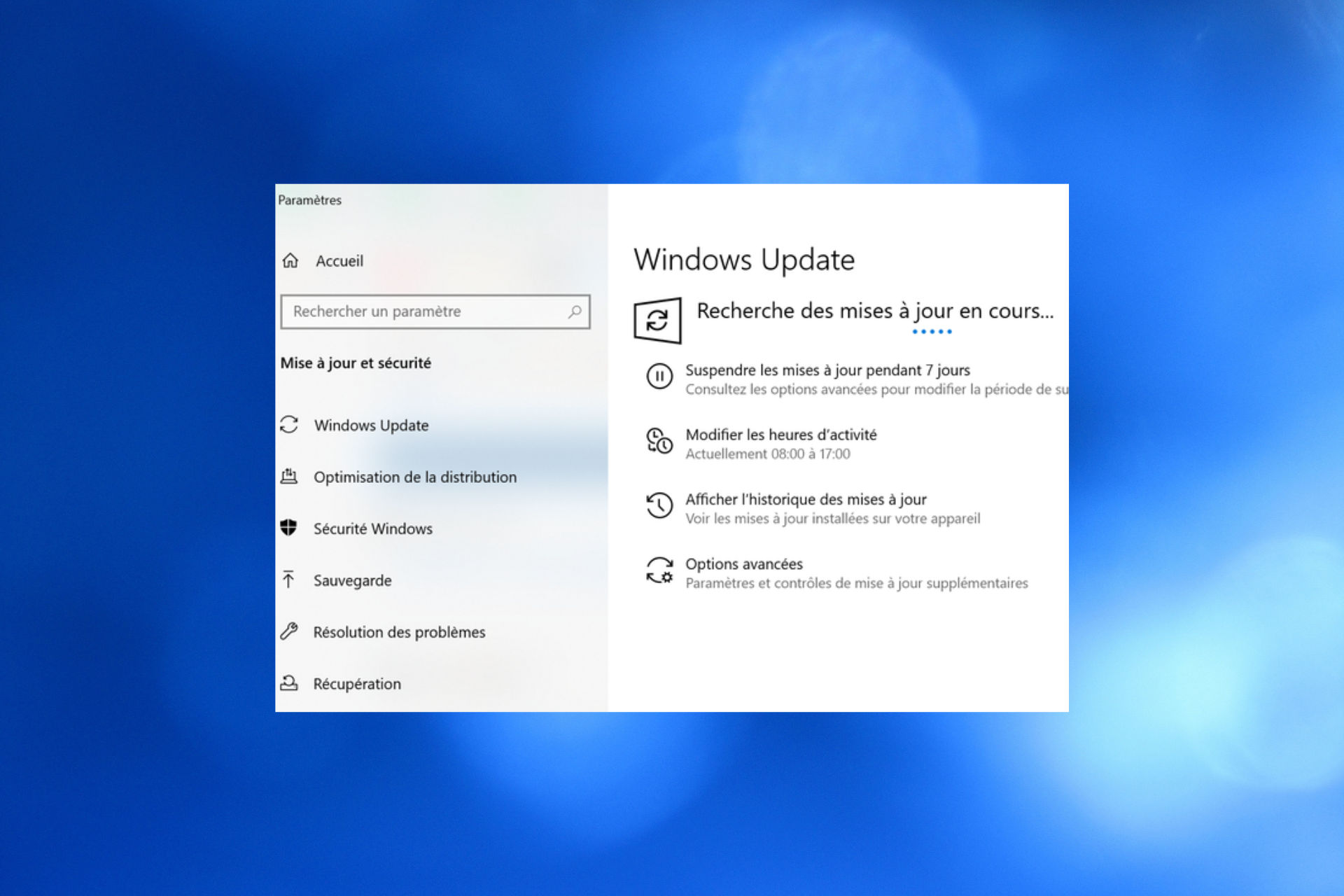1344x896 pixels.
Task: Open Sécurité Windows section
Action: coord(373,528)
